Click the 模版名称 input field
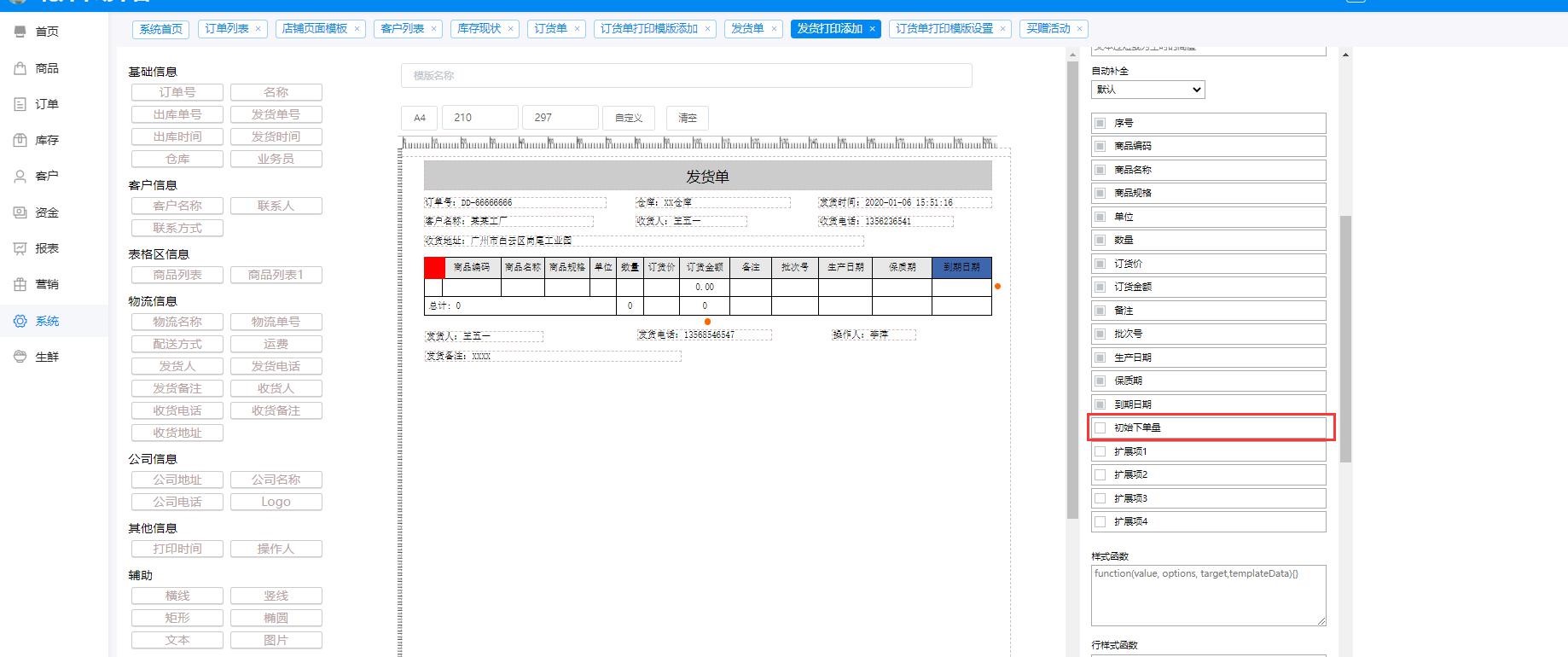This screenshot has width=1568, height=657. 686,76
